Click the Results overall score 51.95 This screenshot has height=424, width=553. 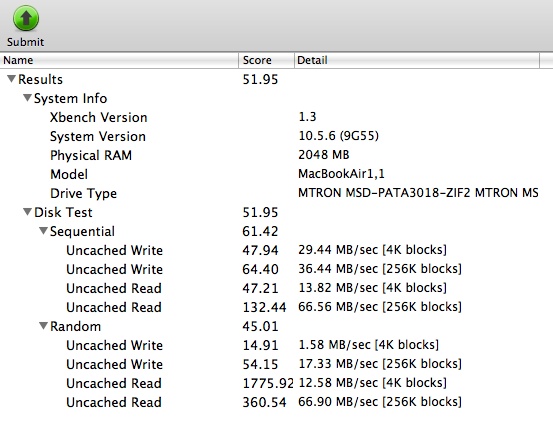click(260, 79)
